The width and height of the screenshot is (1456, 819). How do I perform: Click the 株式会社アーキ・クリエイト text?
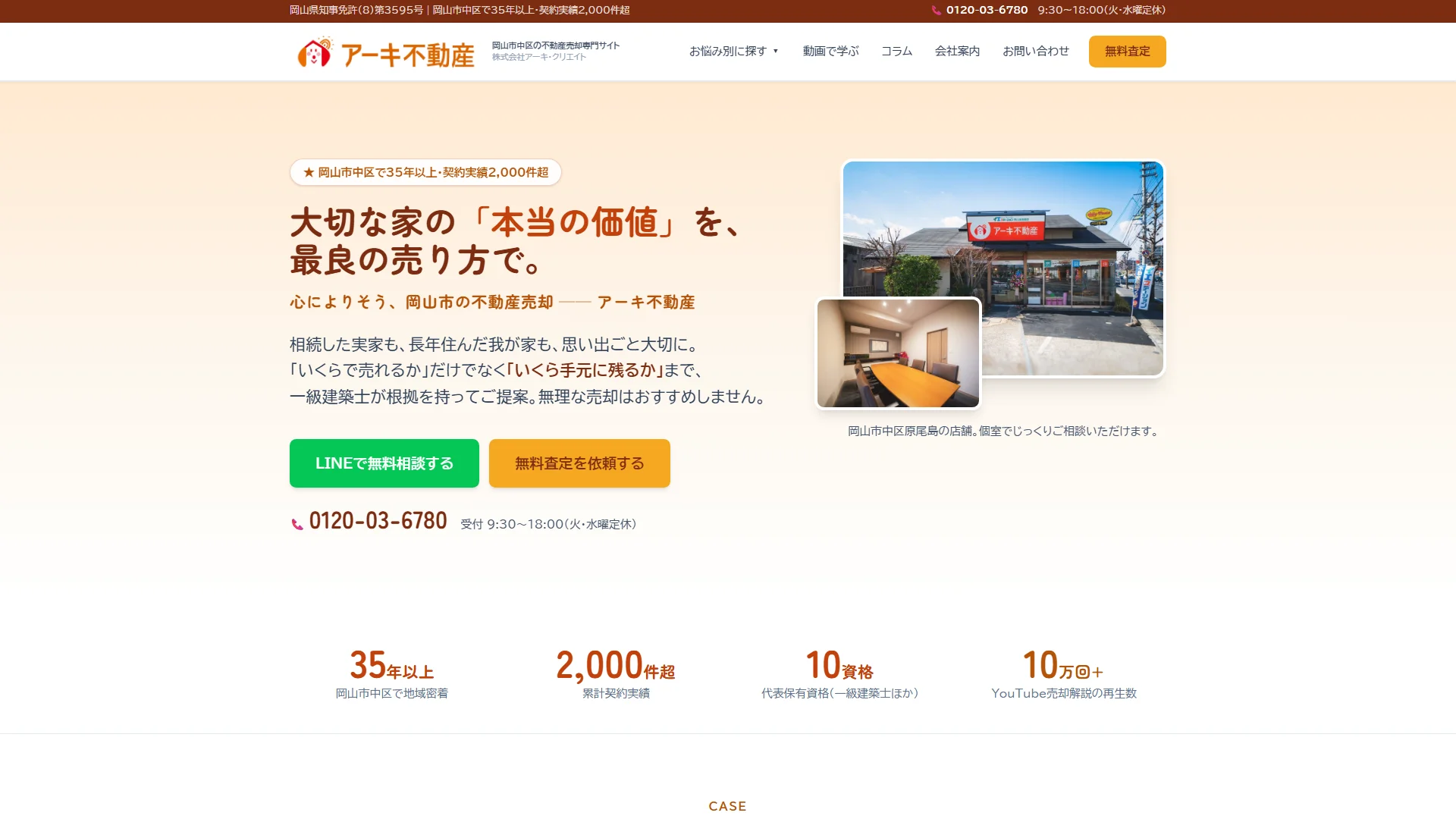click(538, 57)
